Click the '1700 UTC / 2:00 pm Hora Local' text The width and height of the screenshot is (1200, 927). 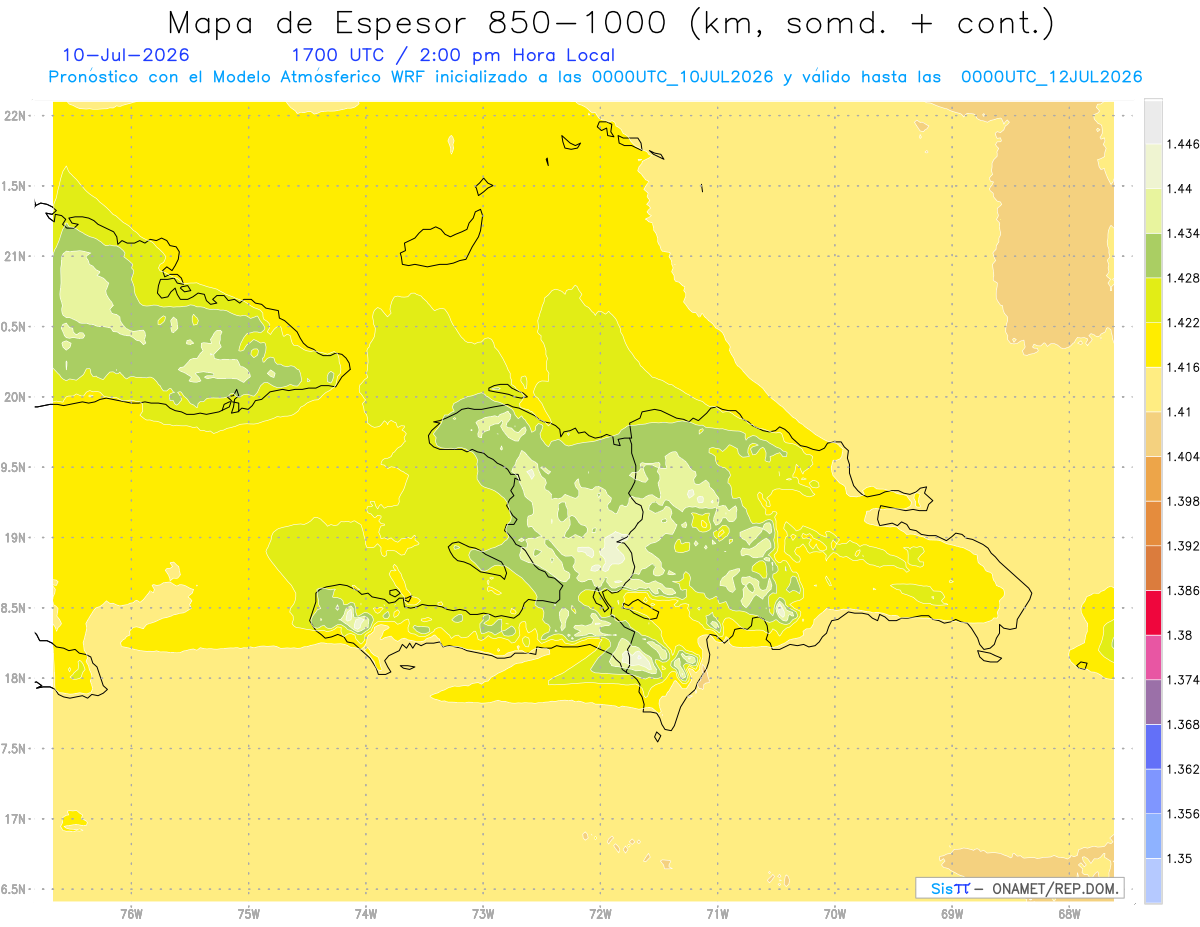(453, 55)
